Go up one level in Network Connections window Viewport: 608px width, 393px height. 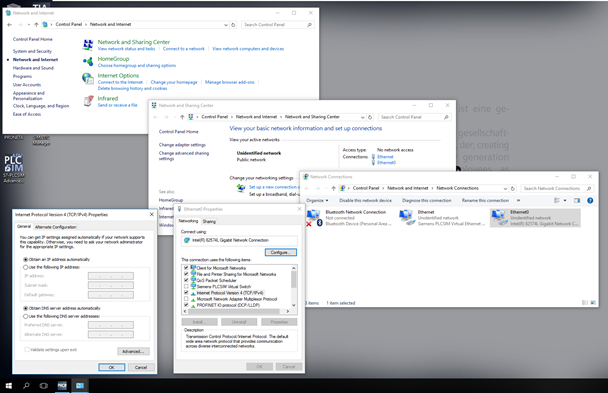point(333,188)
